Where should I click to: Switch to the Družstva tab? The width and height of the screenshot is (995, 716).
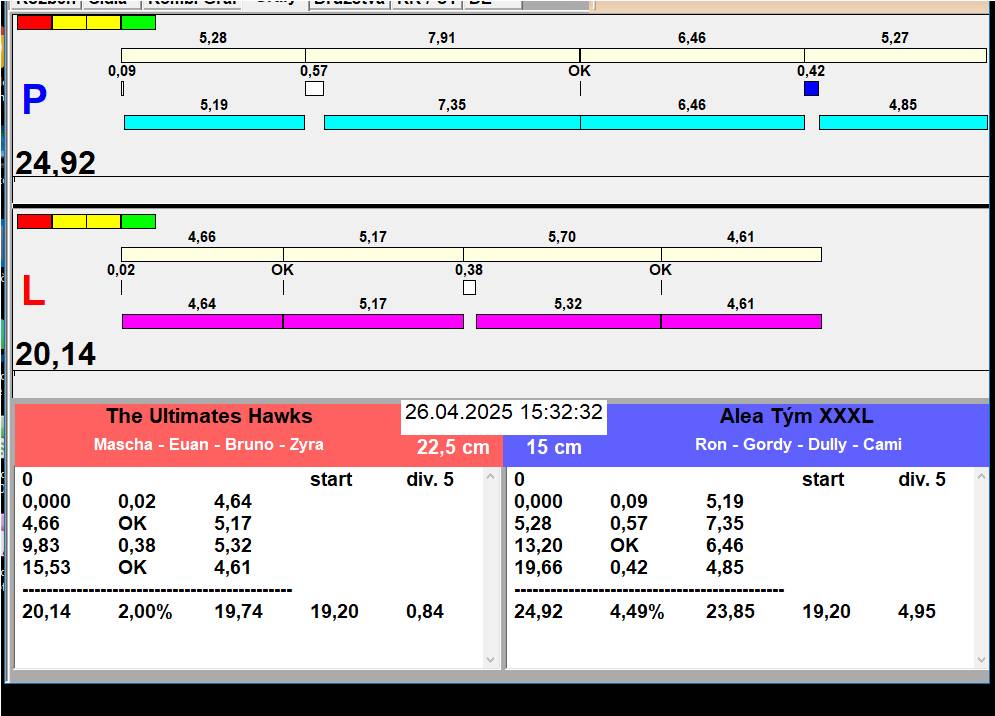pos(348,3)
